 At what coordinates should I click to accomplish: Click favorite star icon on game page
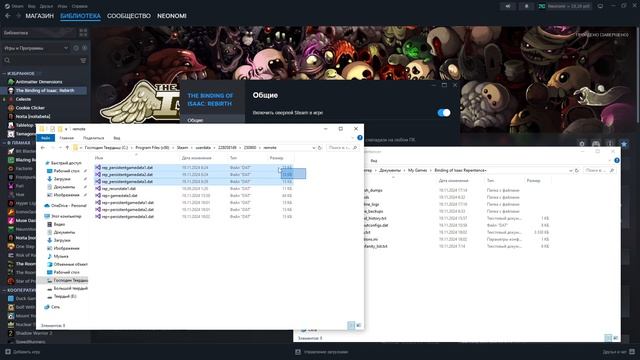click(624, 144)
